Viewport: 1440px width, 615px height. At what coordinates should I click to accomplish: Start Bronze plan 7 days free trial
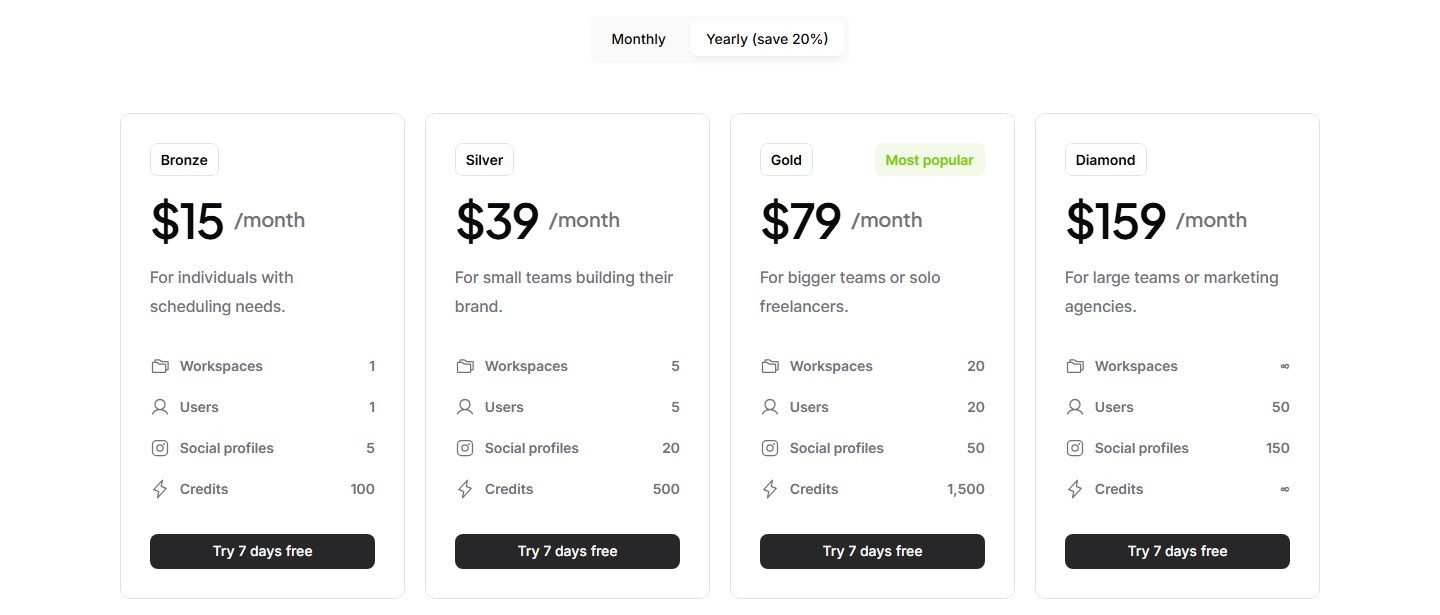coord(262,551)
